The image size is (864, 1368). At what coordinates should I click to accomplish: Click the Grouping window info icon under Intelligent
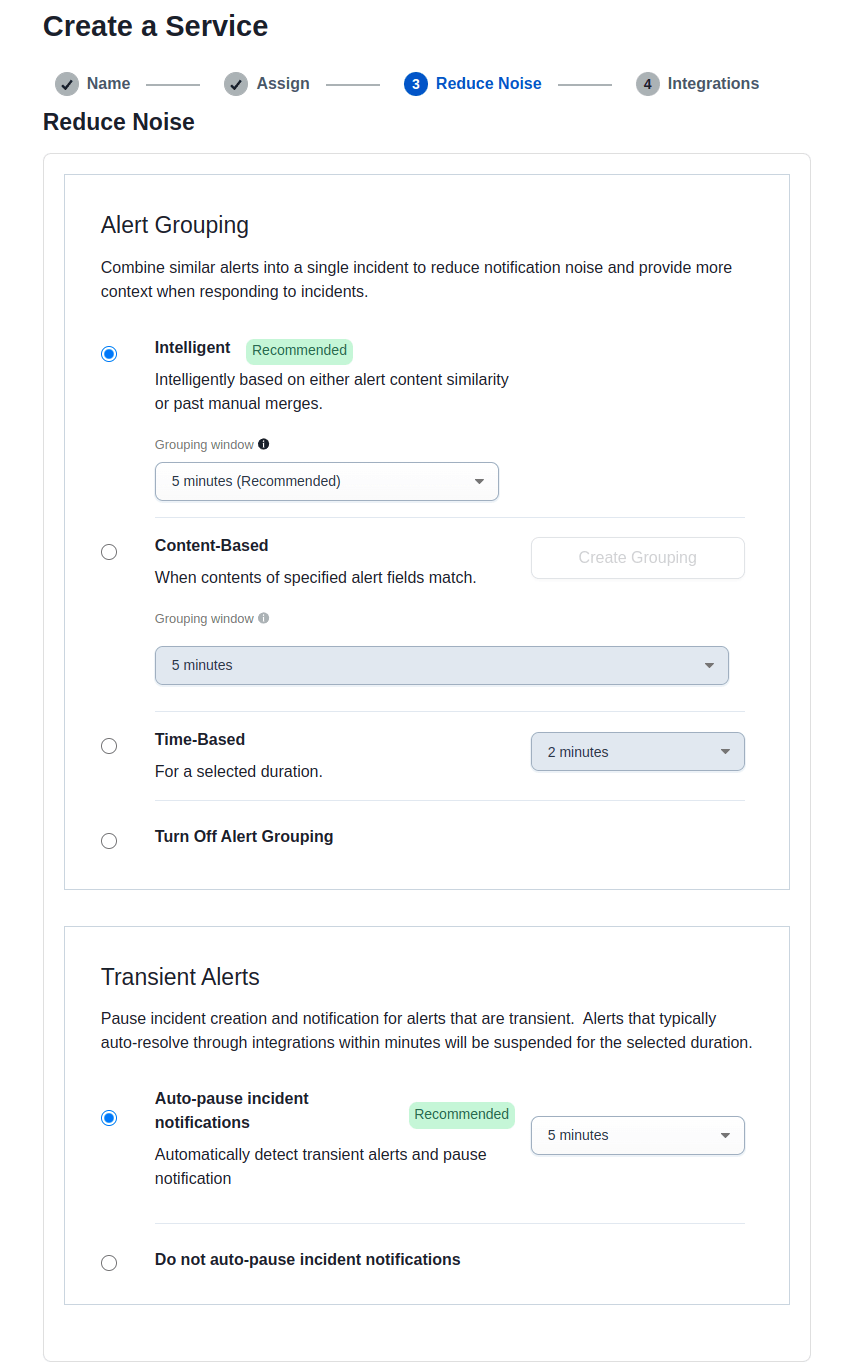(x=263, y=443)
